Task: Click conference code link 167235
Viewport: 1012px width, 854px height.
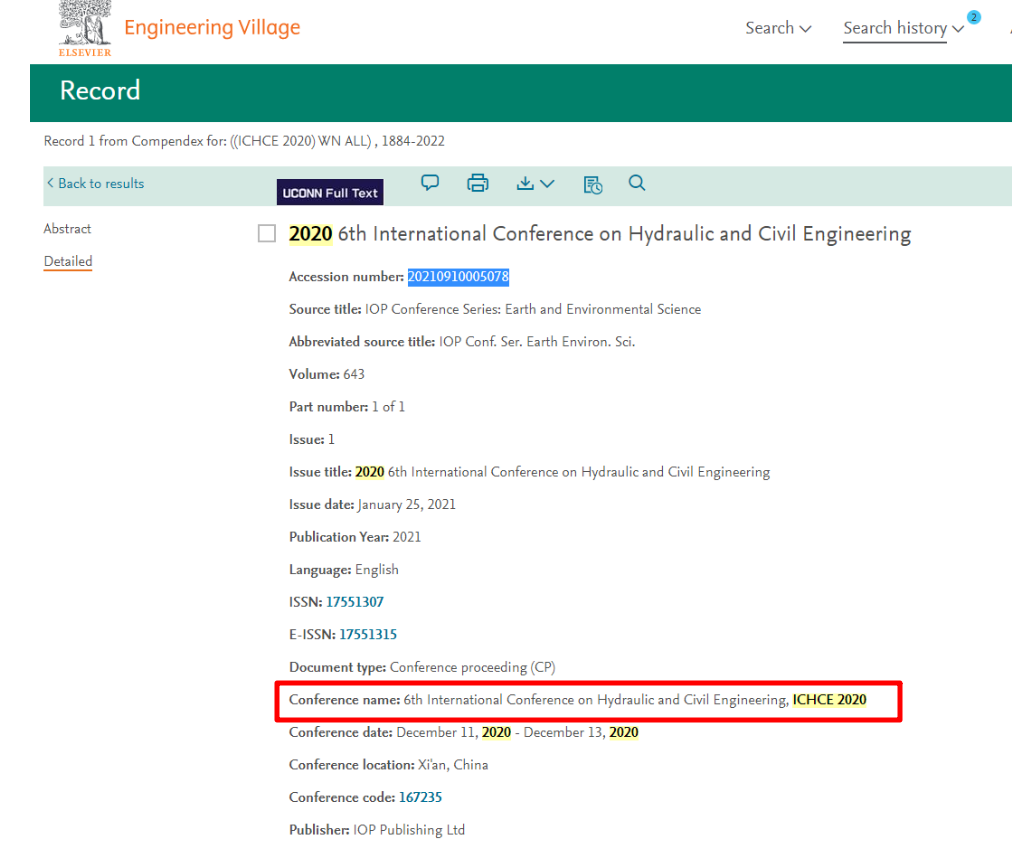Action: [x=420, y=797]
